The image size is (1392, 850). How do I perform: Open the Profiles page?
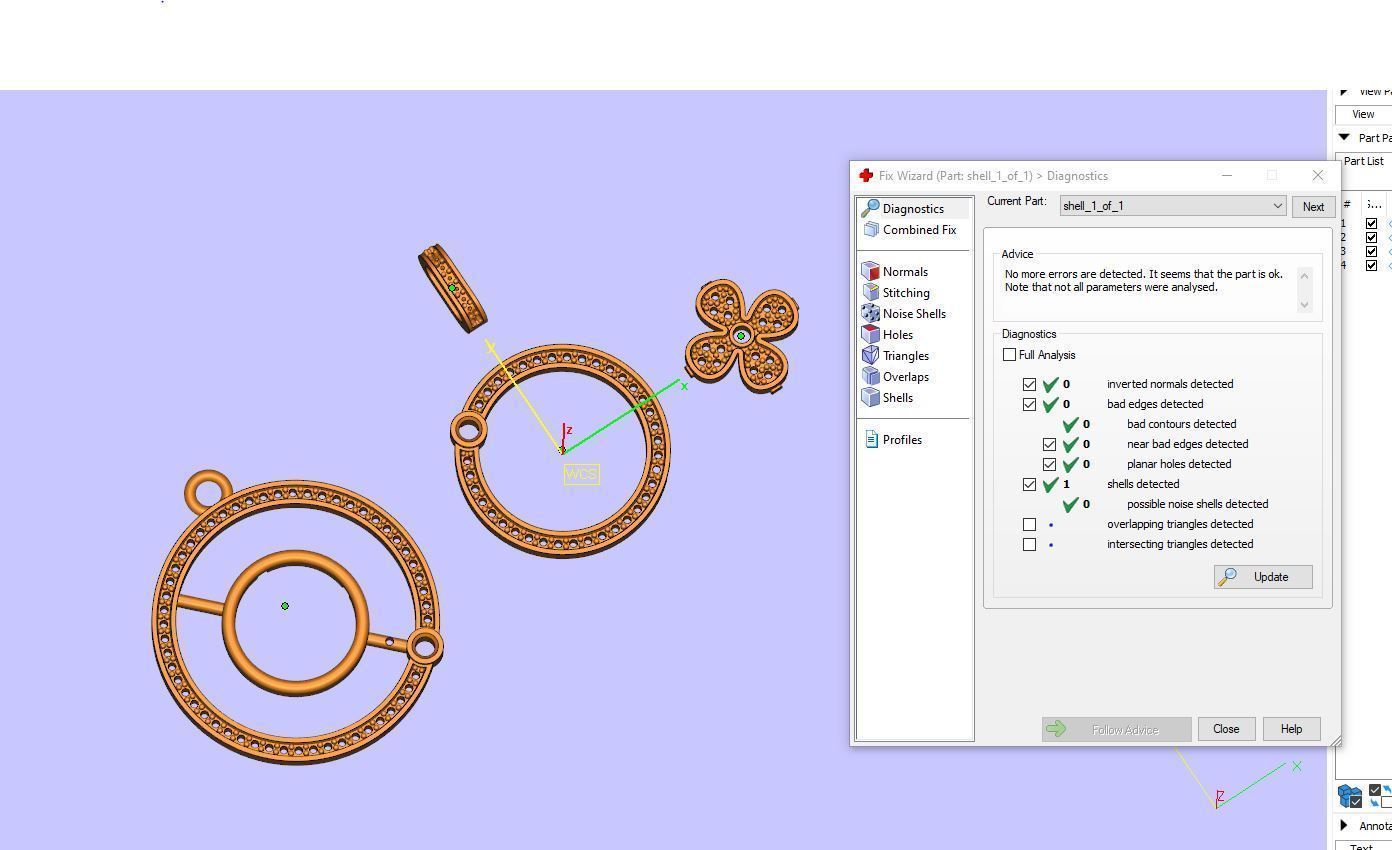[x=902, y=440]
